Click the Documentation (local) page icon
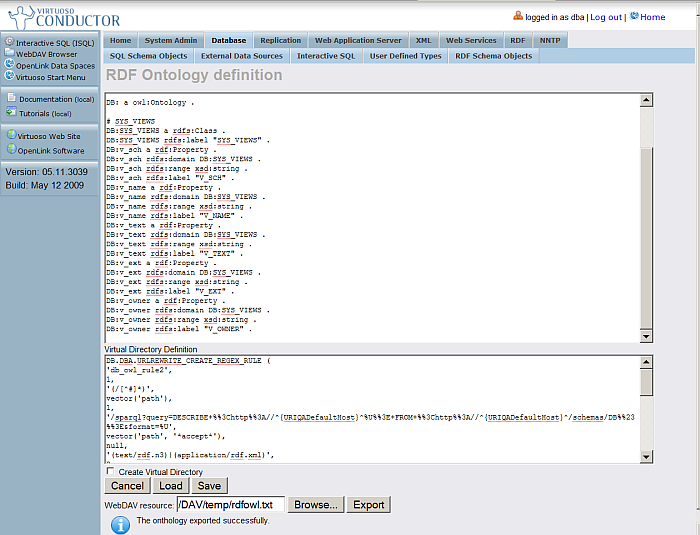Screen dimensions: 700x535 tap(12, 97)
